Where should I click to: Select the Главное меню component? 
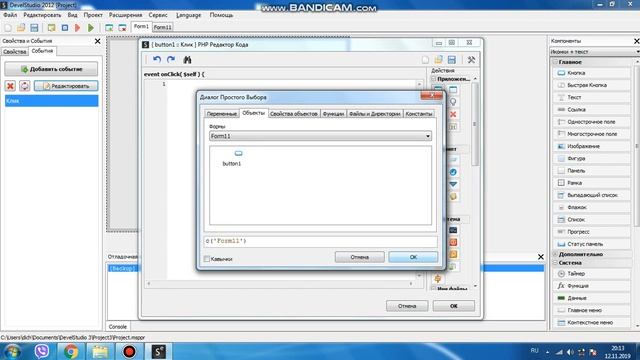pyautogui.click(x=592, y=310)
